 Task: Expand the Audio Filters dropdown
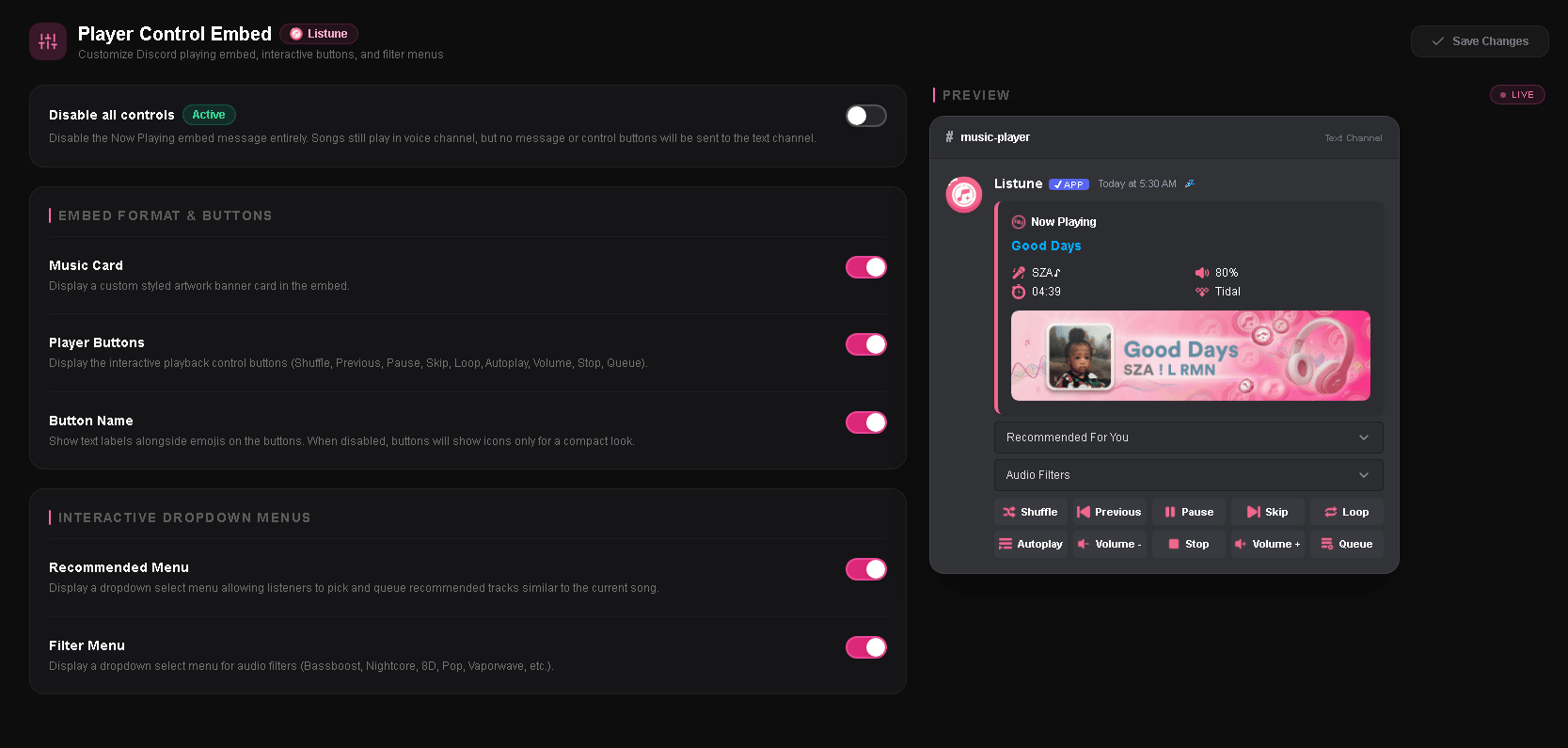[x=1188, y=475]
